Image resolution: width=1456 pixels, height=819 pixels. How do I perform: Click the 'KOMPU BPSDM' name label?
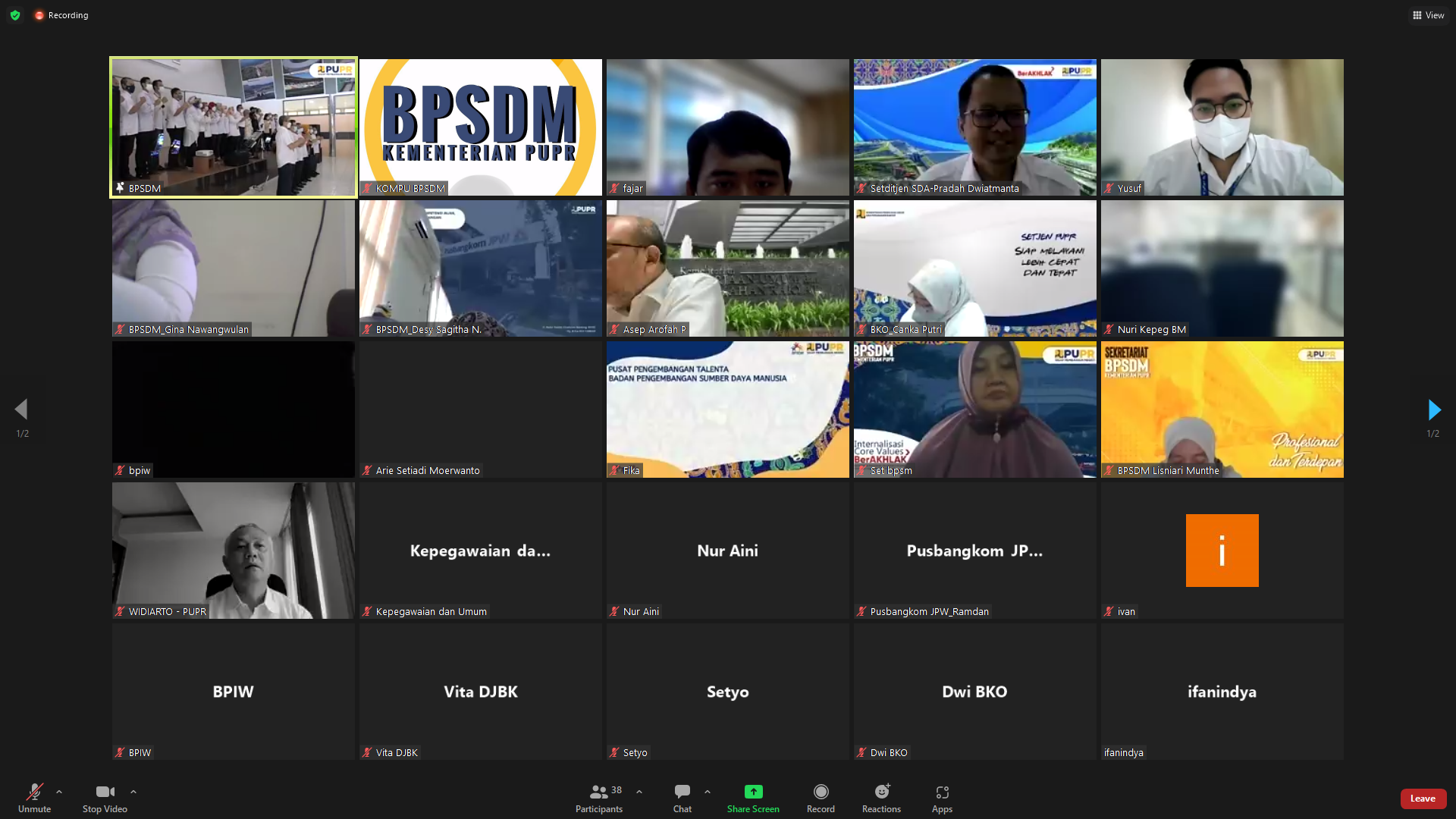coord(410,188)
